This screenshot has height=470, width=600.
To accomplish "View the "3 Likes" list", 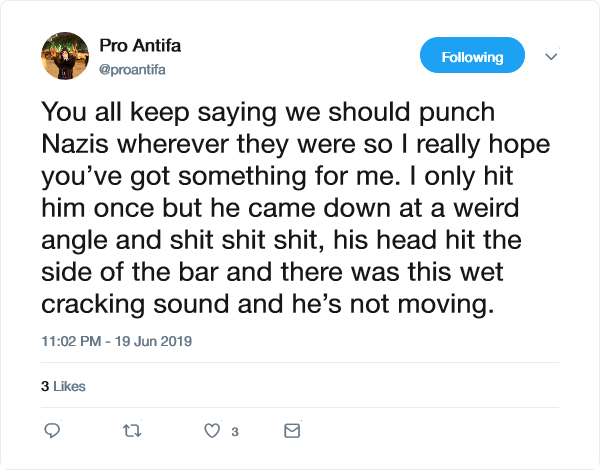I will pyautogui.click(x=62, y=386).
